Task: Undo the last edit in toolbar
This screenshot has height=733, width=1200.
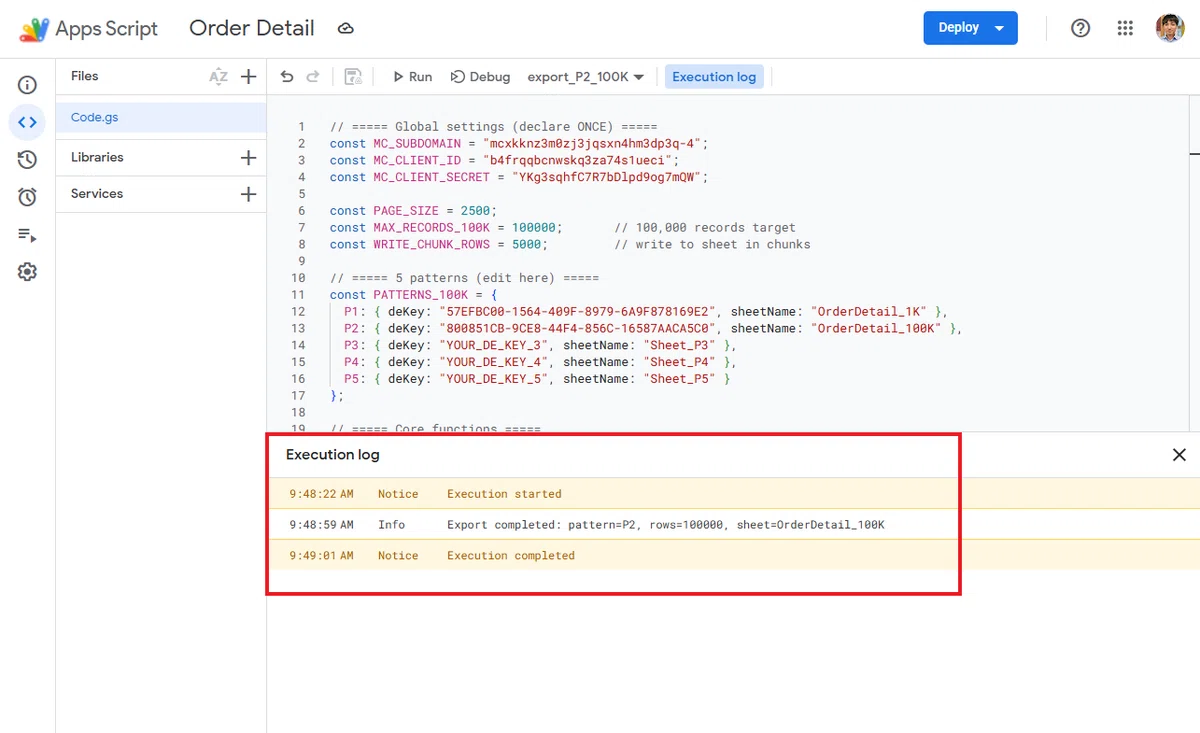Action: [288, 77]
